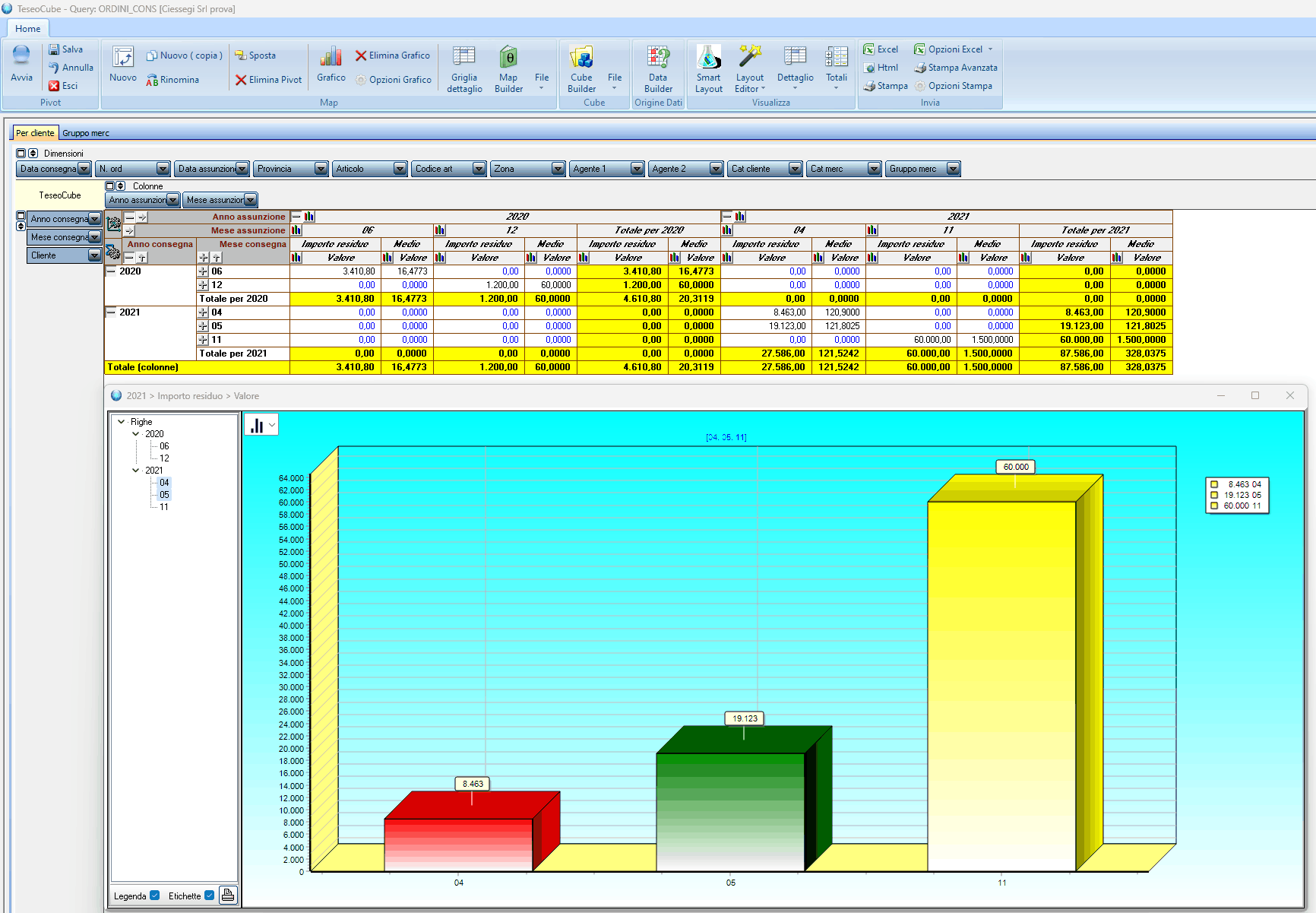Screen dimensions: 1316x913
Task: Open the Cliente row field dropdown
Action: click(x=94, y=255)
